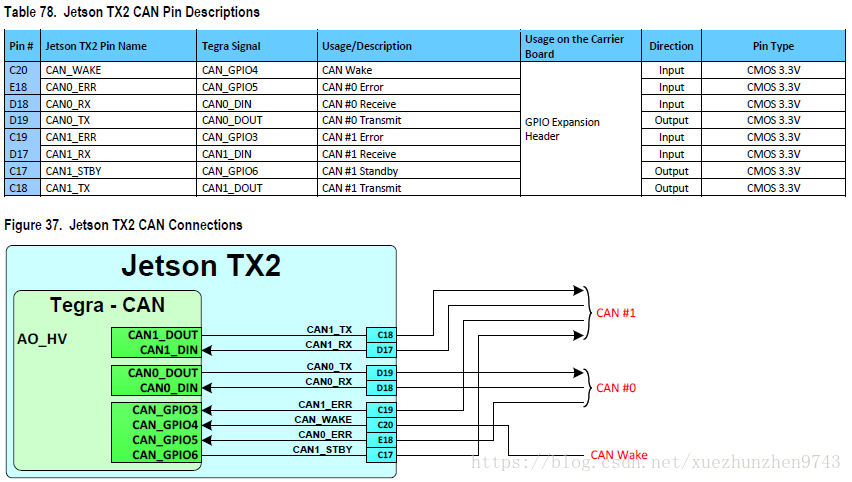
Task: Click the CAN0_DIN block in the diagram
Action: (x=156, y=388)
